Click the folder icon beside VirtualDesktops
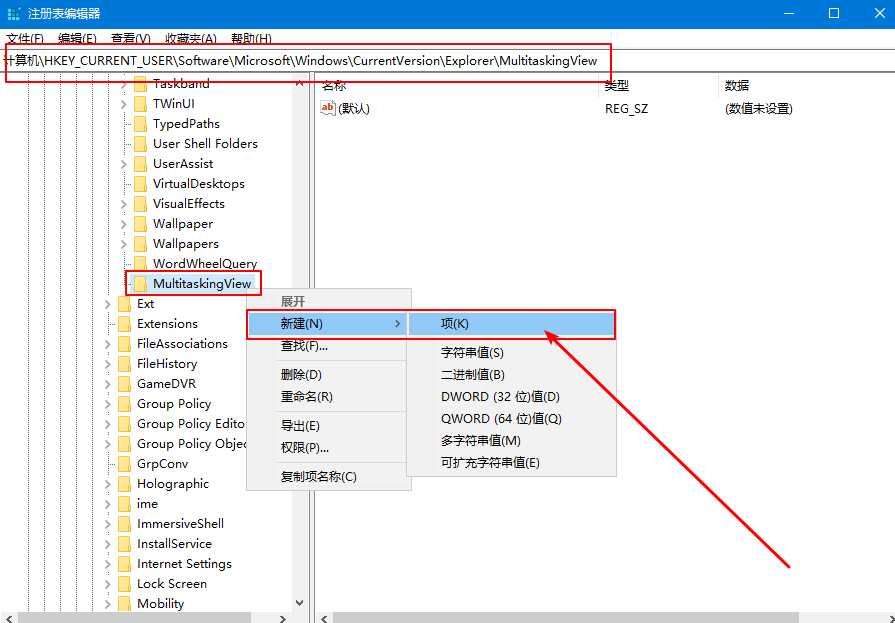Image resolution: width=895 pixels, height=623 pixels. (140, 184)
